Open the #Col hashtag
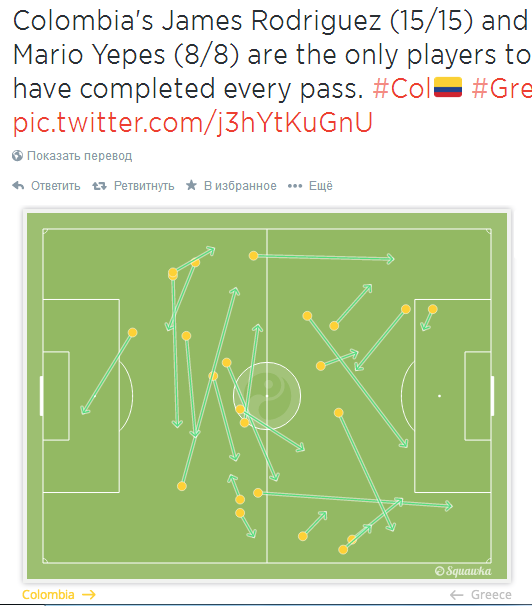The width and height of the screenshot is (532, 606). tap(402, 89)
